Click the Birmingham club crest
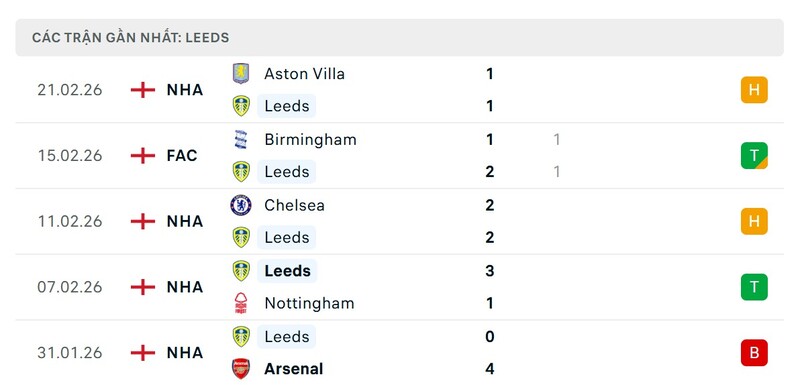Viewport: 800px width, 385px height. click(241, 139)
